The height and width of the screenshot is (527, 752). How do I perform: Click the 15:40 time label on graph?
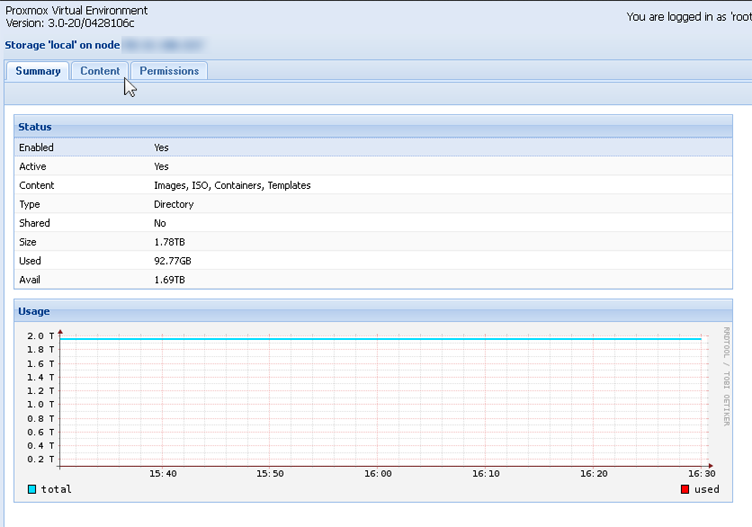click(163, 474)
